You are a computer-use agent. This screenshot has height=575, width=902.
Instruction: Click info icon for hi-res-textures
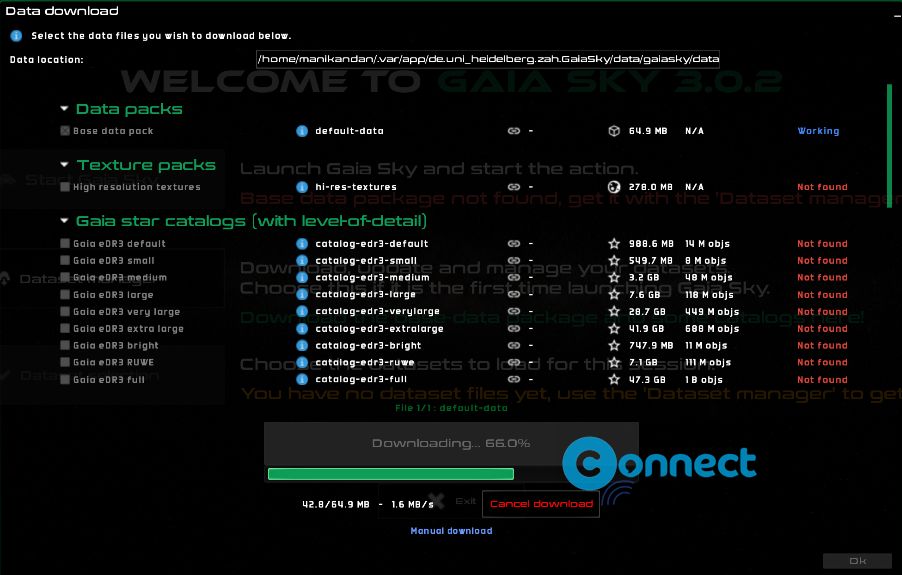point(301,187)
